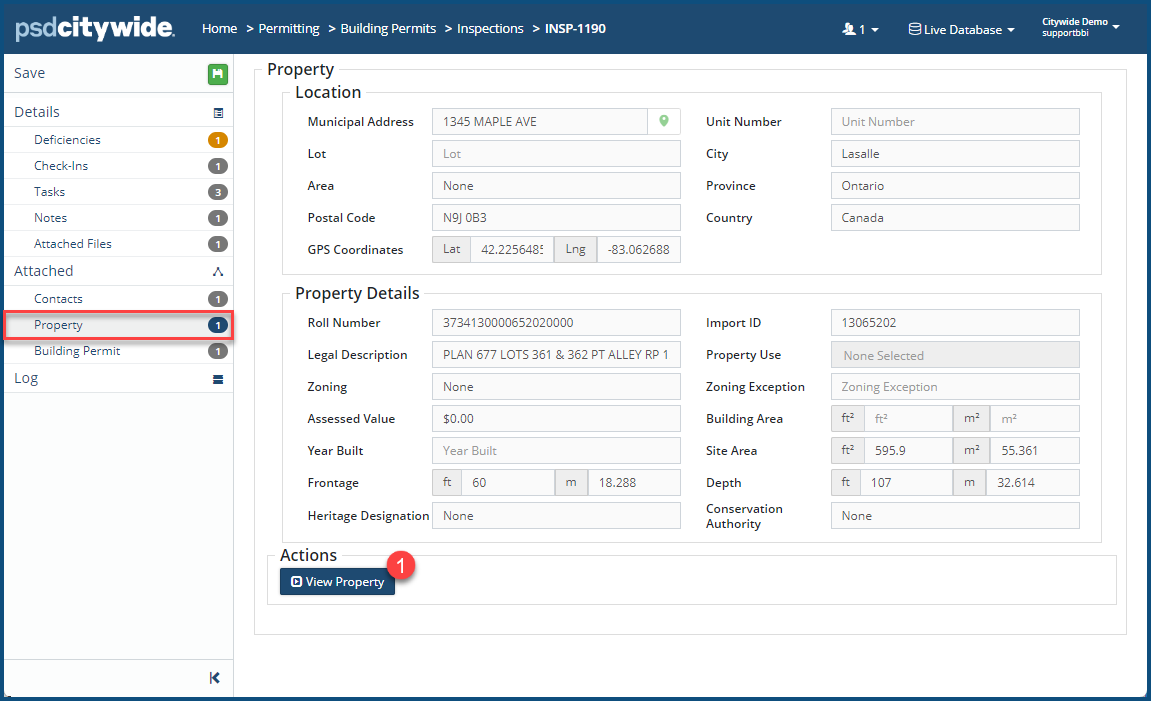This screenshot has height=701, width=1151.
Task: Open Check-Ins in the sidebar
Action: pyautogui.click(x=119, y=166)
